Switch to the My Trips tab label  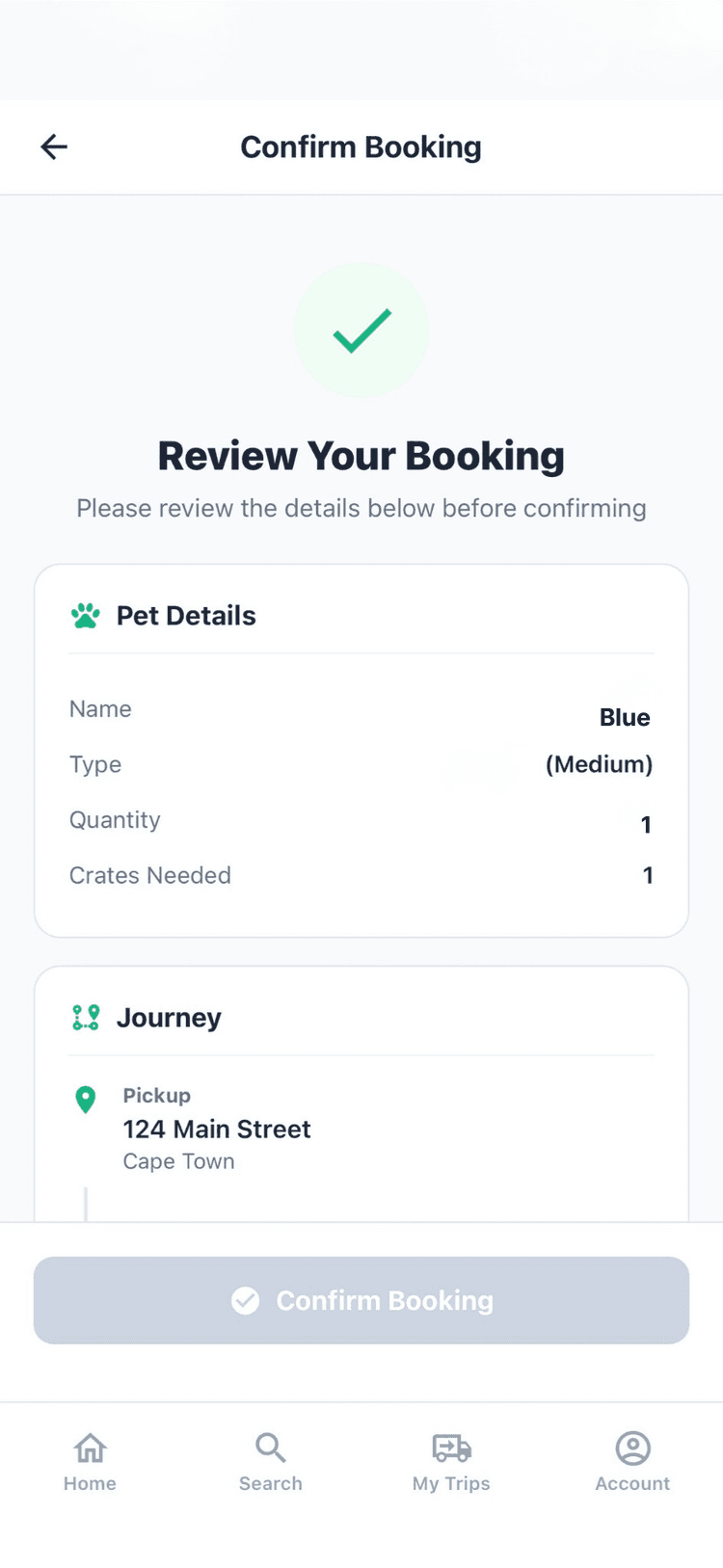click(x=451, y=1484)
